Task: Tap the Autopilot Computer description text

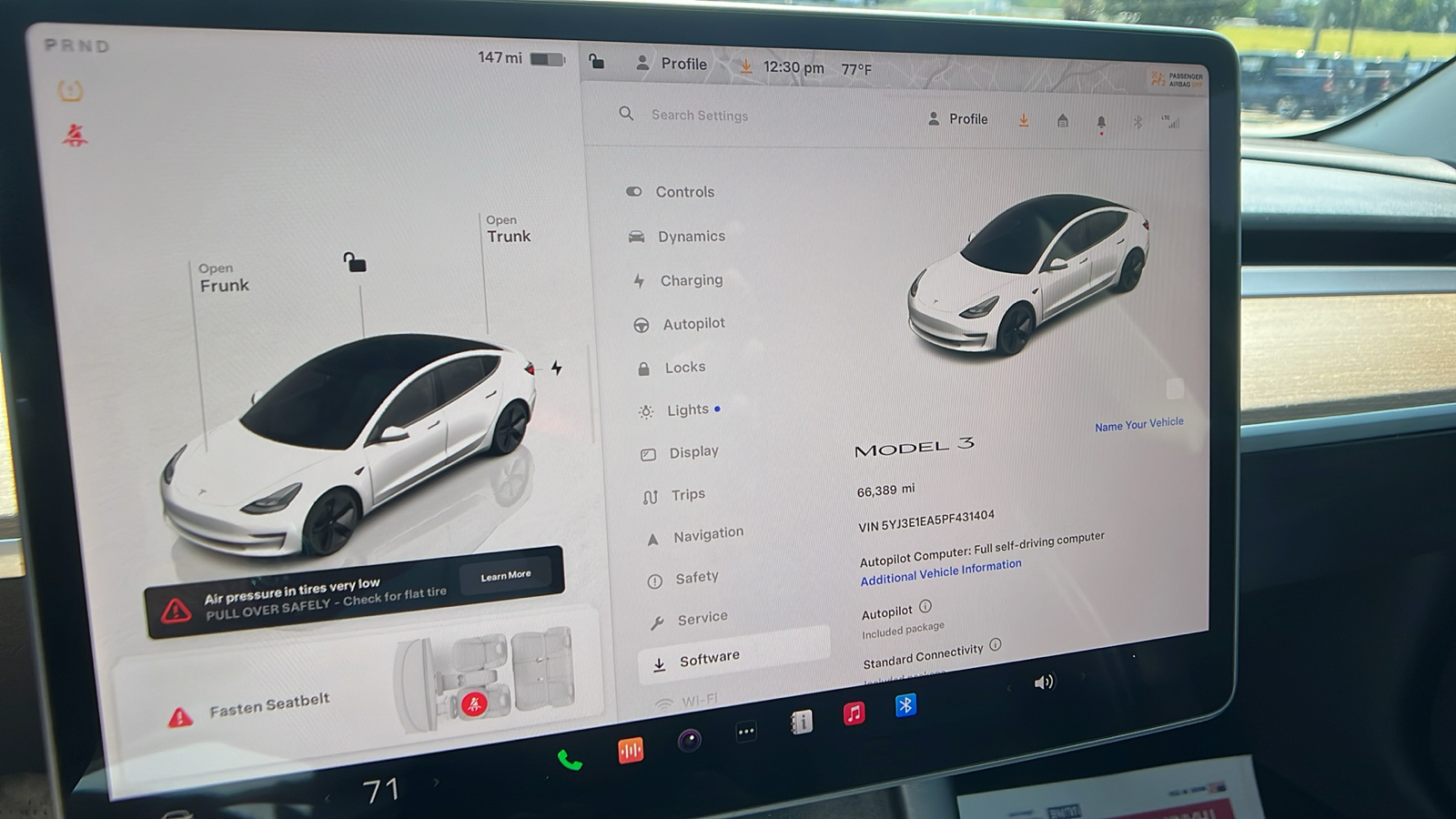Action: 982,550
